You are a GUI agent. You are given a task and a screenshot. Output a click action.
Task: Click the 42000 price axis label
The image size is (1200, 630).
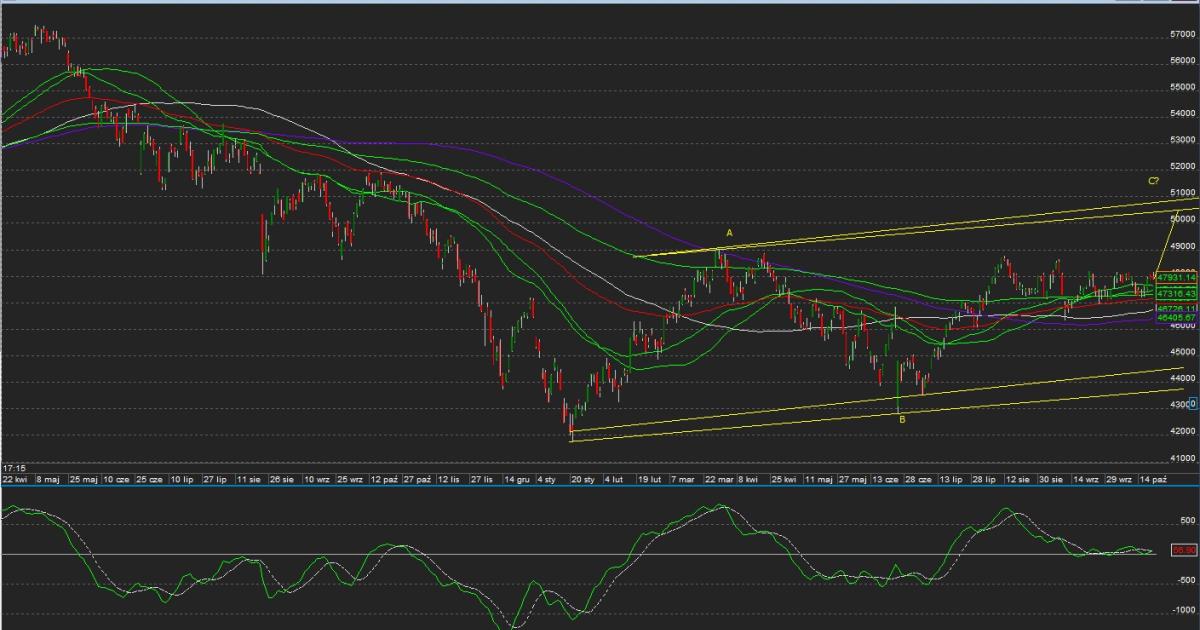[1182, 431]
